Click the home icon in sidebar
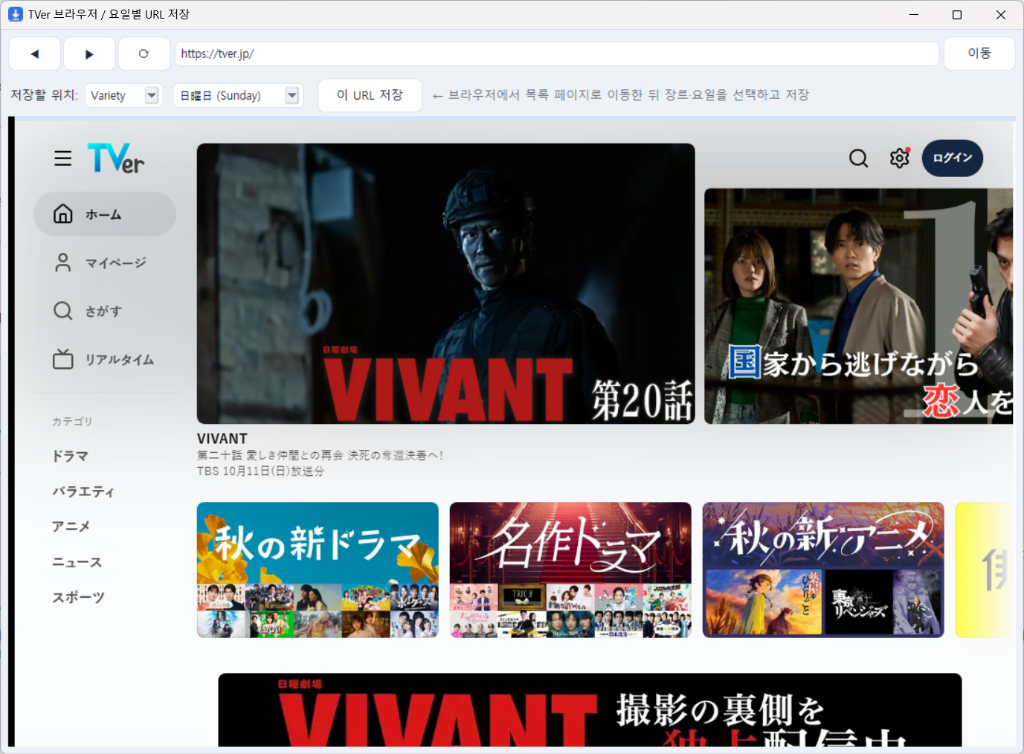1024x754 pixels. (x=63, y=214)
